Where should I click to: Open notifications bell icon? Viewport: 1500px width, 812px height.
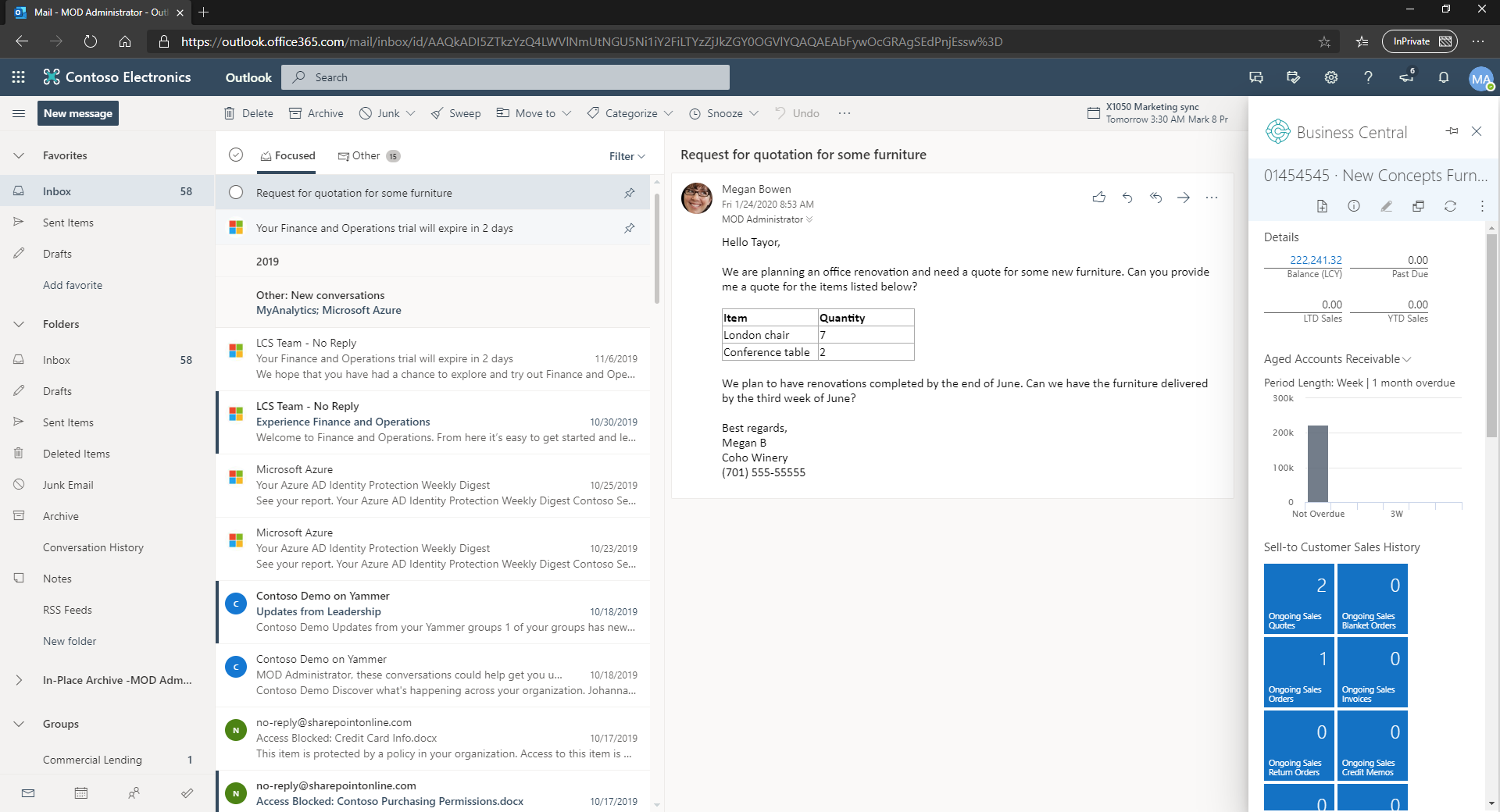1443,77
